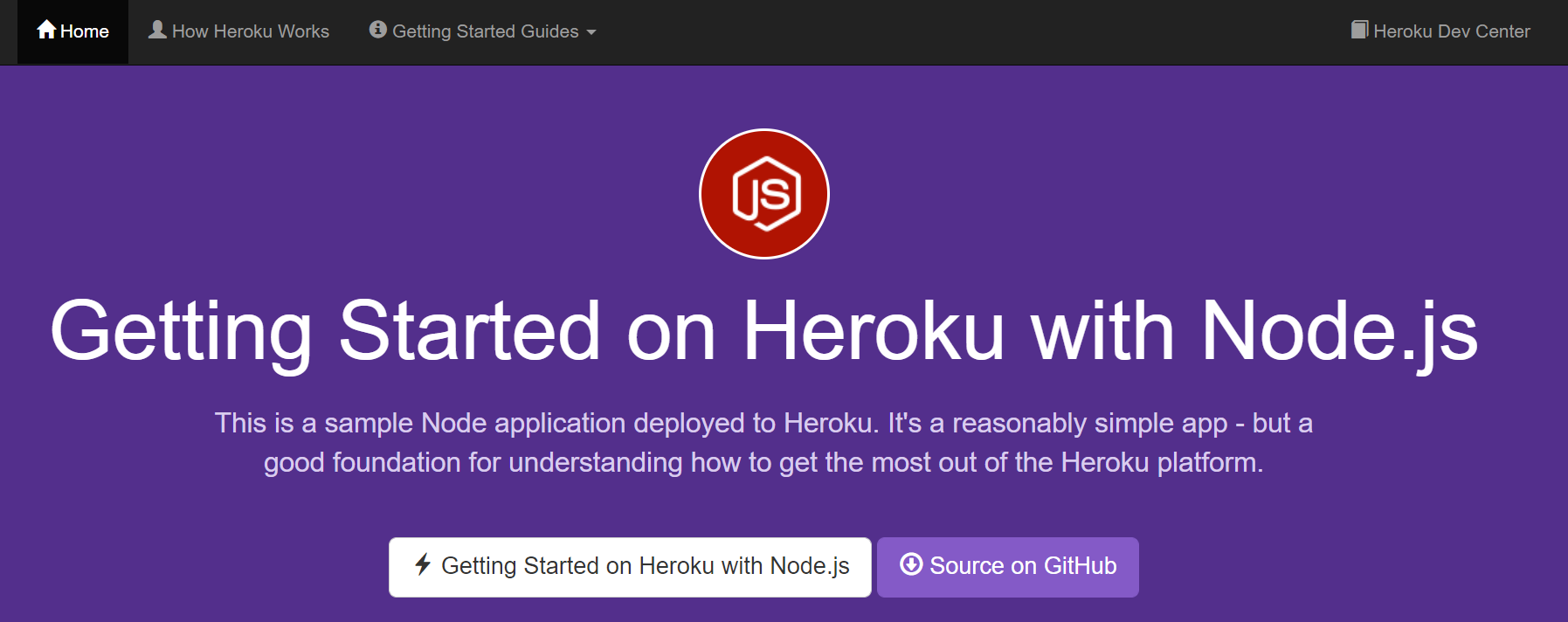Screen dimensions: 1568x622
Task: Open the Source on GitHub button
Action: (1008, 567)
